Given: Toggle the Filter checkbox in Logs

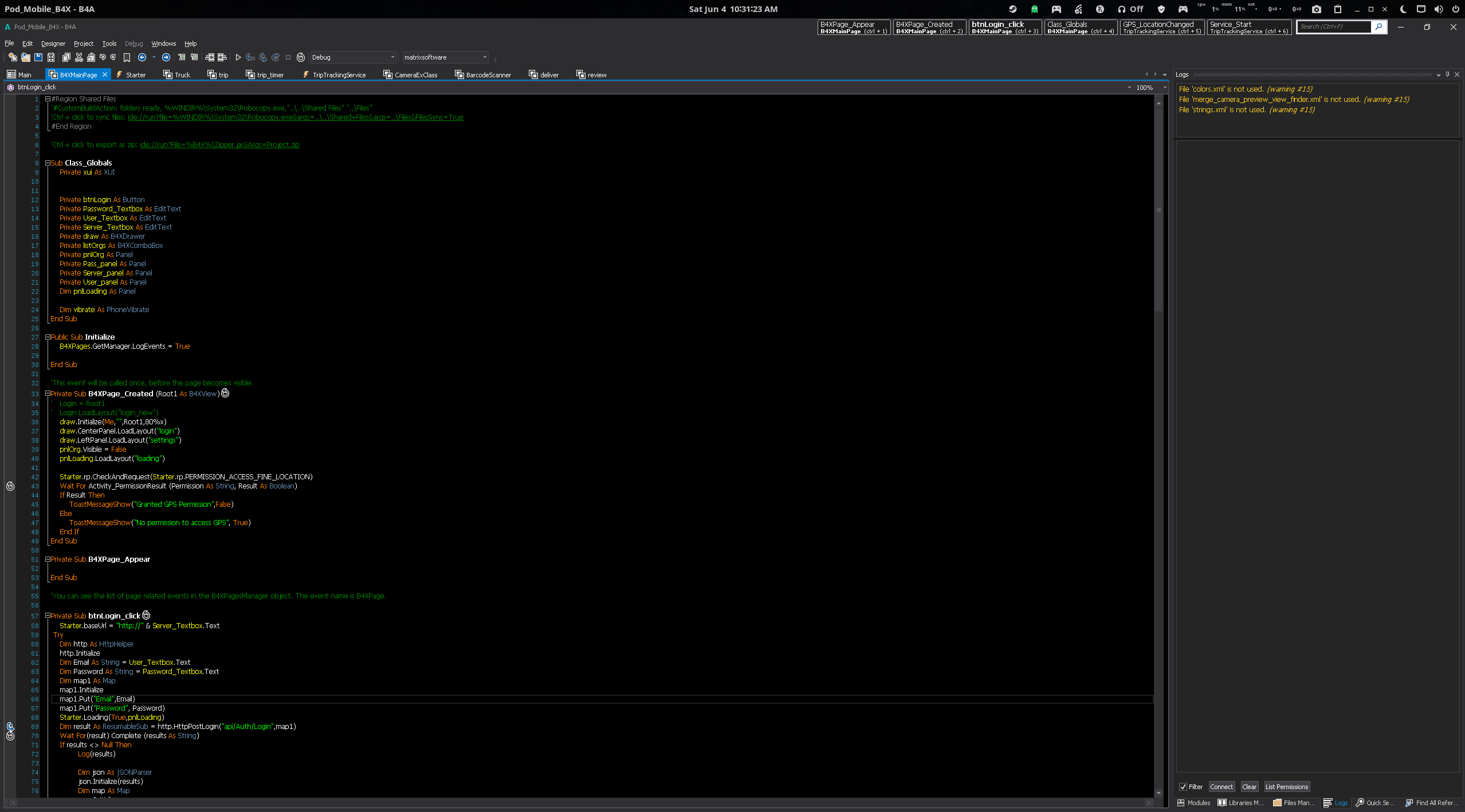Looking at the screenshot, I should (1183, 787).
